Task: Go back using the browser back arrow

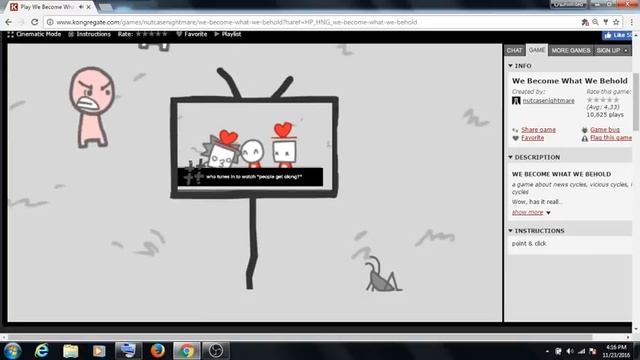Action: click(9, 22)
